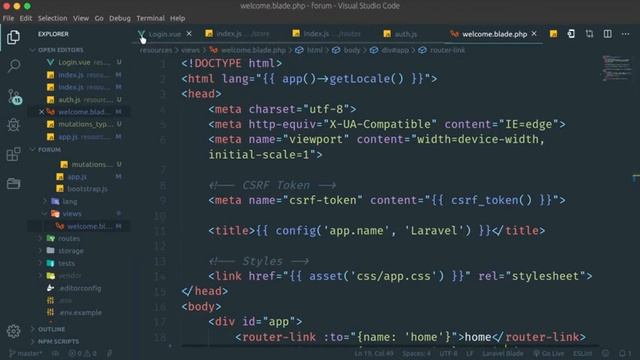Expand the storage folder
The width and height of the screenshot is (640, 360).
click(x=71, y=251)
